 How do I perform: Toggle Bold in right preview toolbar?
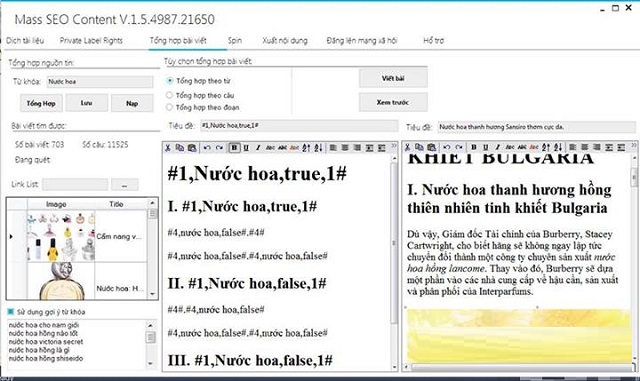(474, 147)
